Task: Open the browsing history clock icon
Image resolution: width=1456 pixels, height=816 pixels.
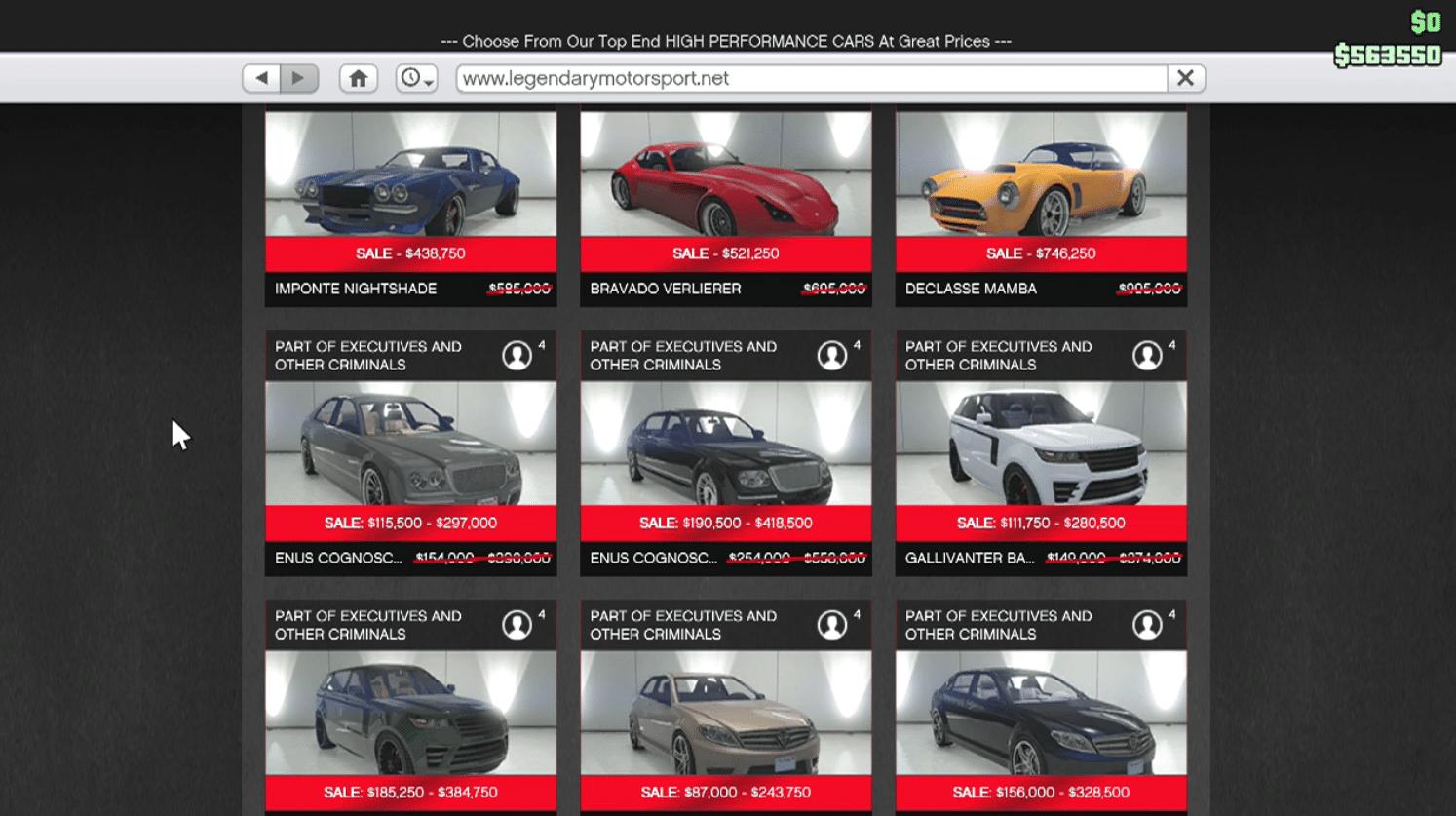Action: pos(409,78)
